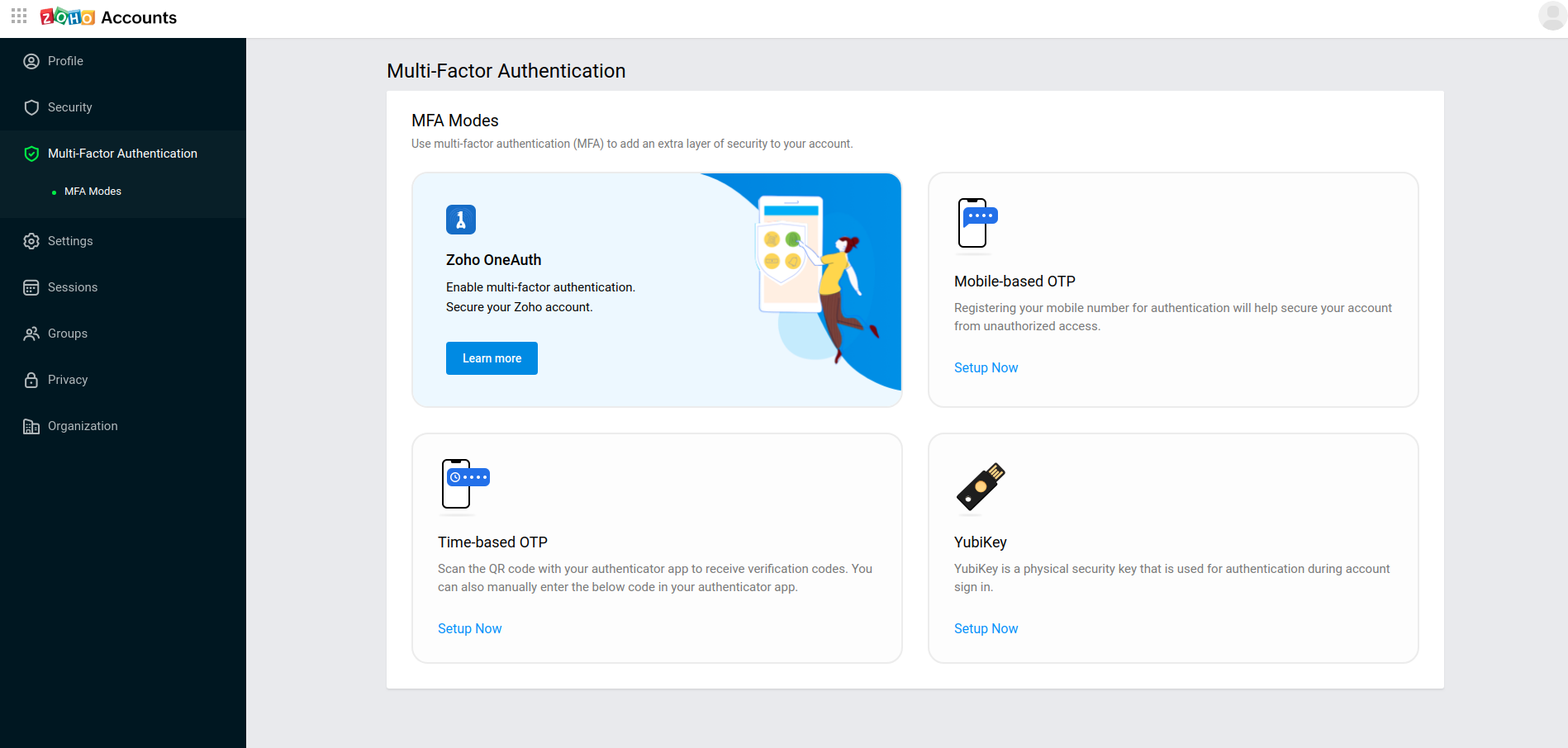Screen dimensions: 1568x748
Task: Open the user avatar profile menu
Action: (1551, 16)
